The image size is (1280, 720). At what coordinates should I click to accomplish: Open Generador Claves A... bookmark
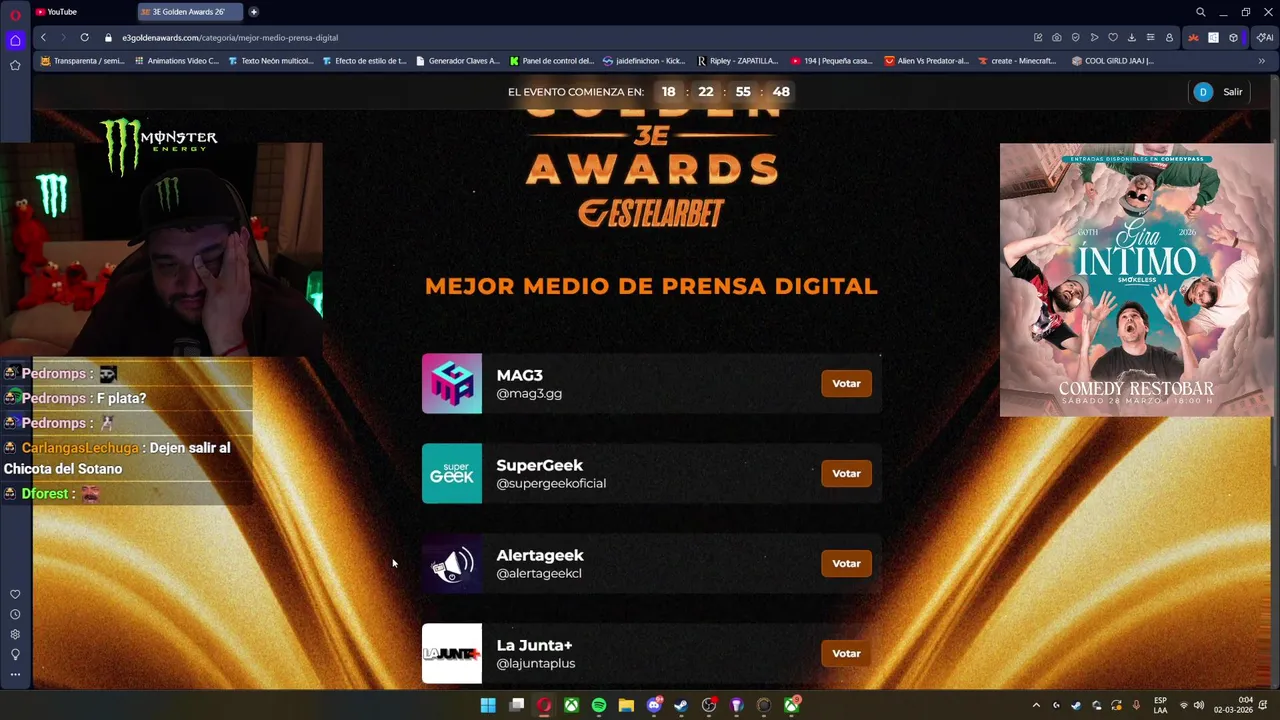pos(457,61)
